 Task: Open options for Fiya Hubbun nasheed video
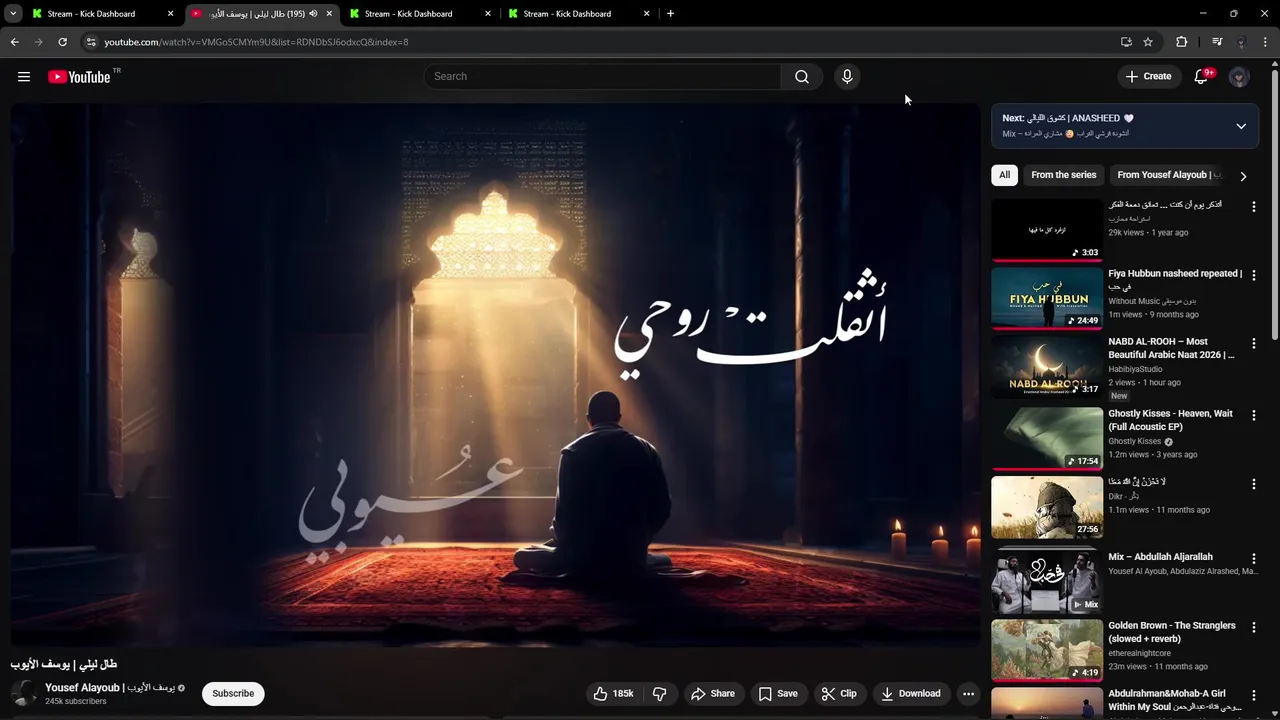1253,274
